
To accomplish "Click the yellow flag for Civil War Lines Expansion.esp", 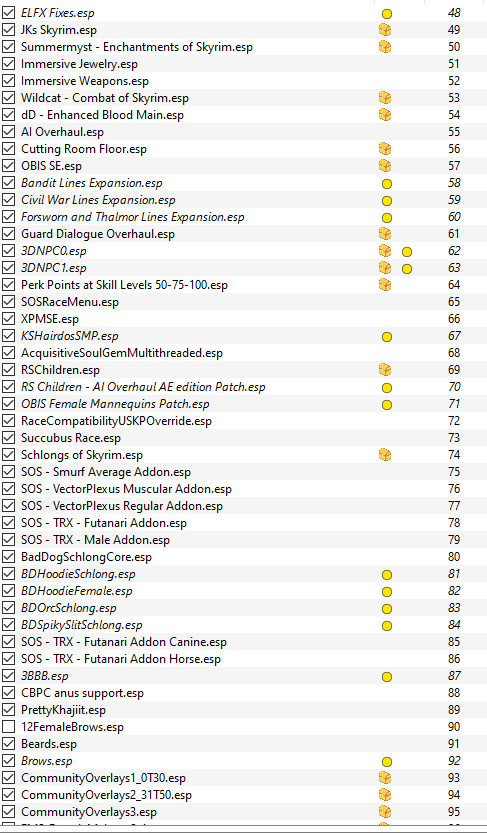I will [x=387, y=201].
